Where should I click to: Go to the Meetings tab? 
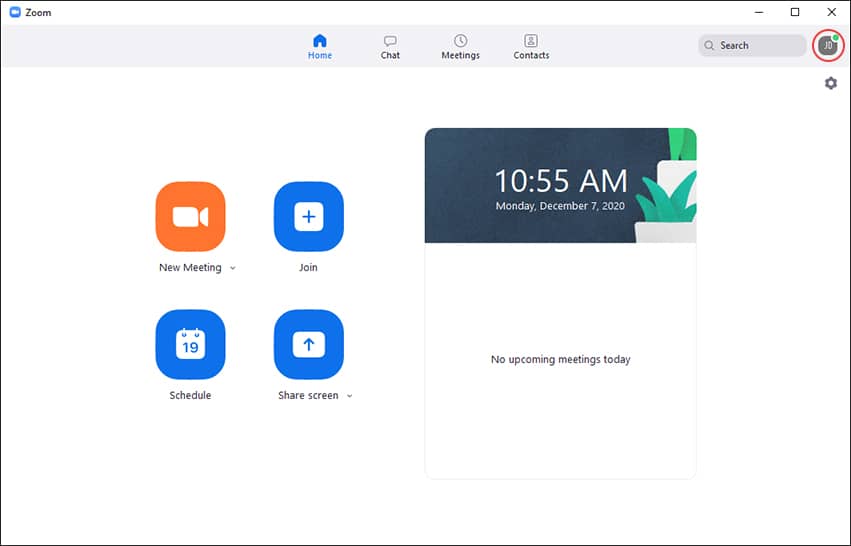click(461, 47)
